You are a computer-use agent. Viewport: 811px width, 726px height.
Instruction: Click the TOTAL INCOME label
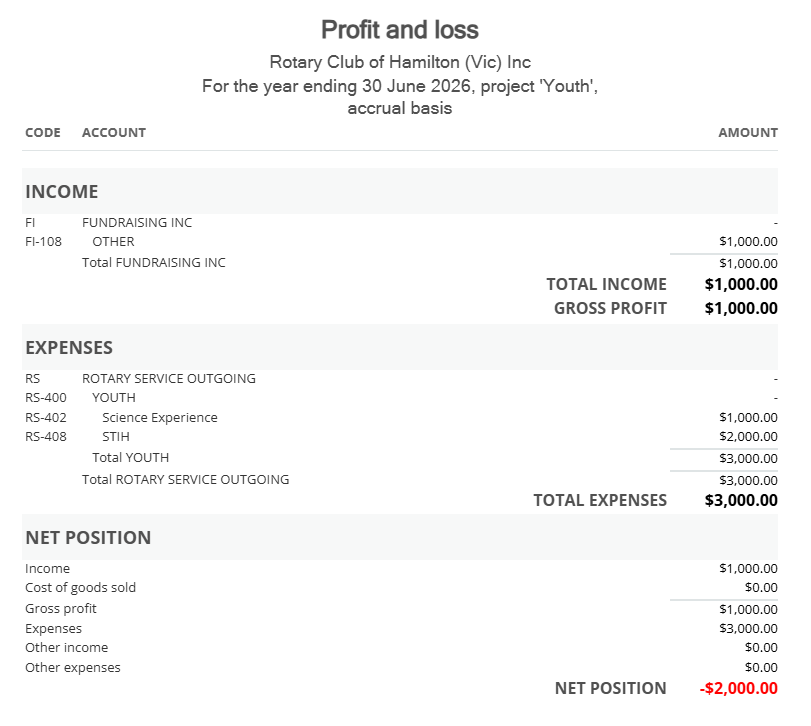click(606, 284)
